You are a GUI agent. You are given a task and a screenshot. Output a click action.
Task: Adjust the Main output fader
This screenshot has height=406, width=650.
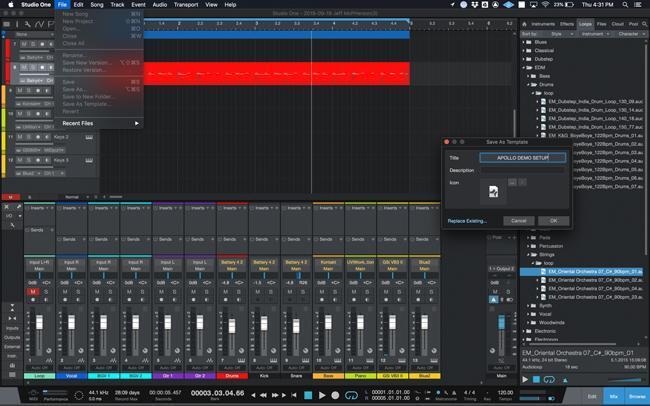[502, 322]
